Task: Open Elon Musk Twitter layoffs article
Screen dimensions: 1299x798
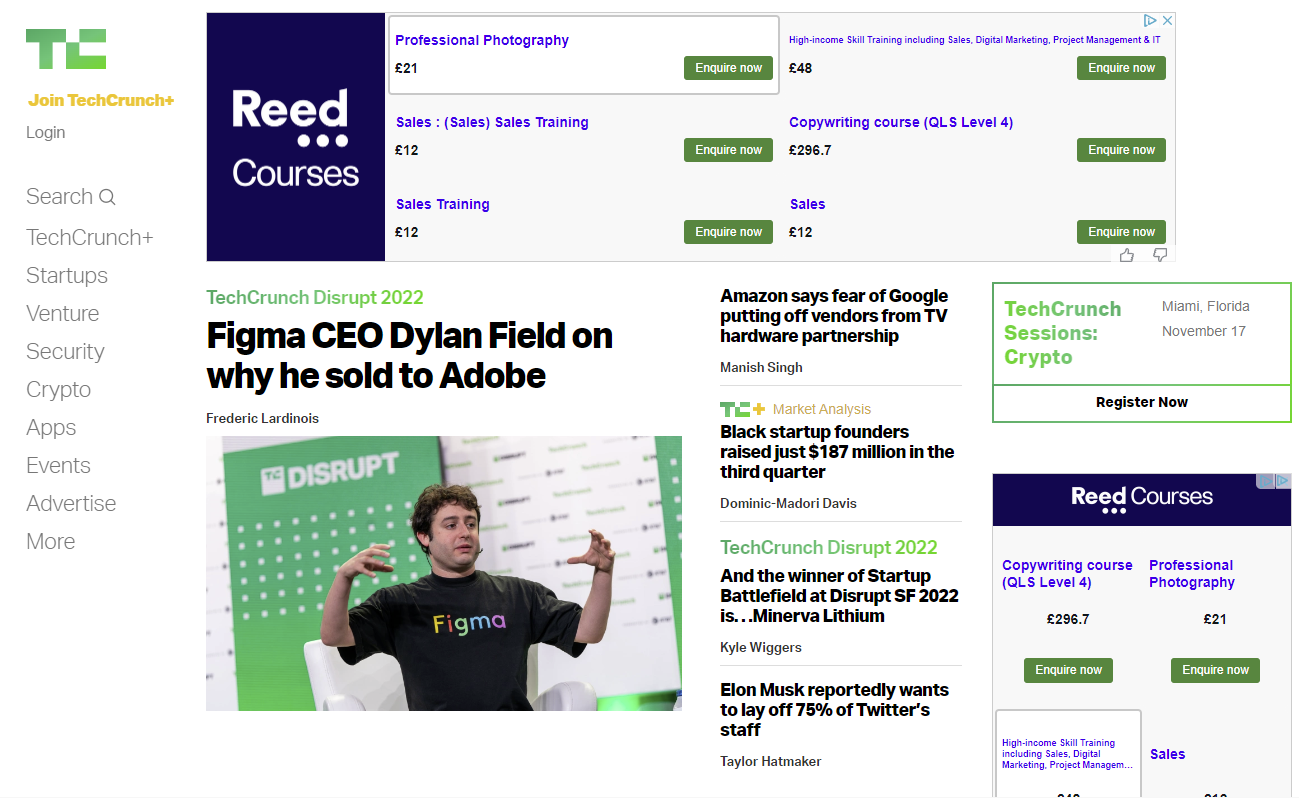Action: (834, 710)
